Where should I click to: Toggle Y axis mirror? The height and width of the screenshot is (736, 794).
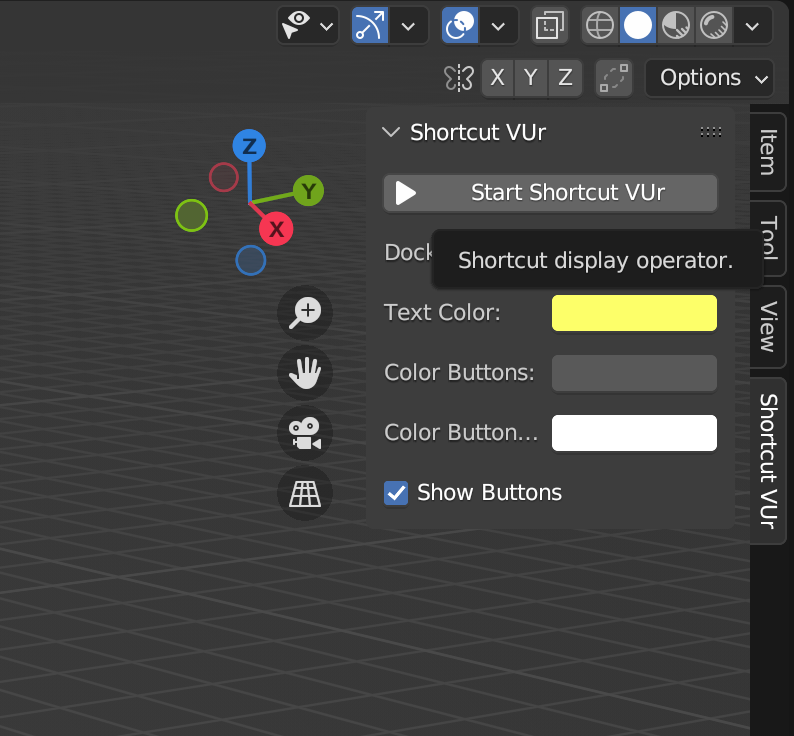point(531,78)
